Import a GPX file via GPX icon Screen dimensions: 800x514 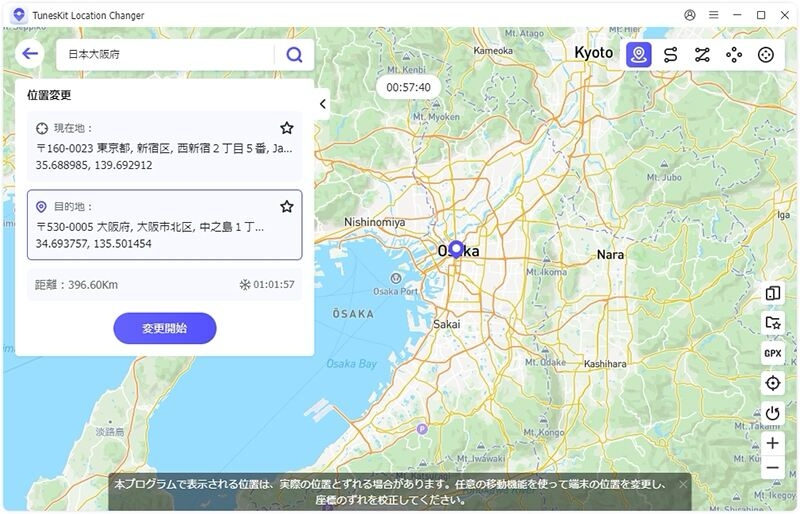click(x=772, y=353)
